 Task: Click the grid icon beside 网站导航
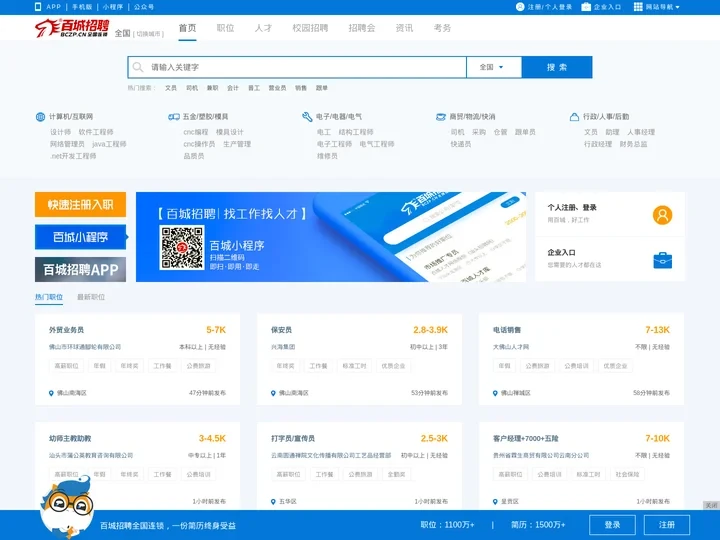coord(638,7)
